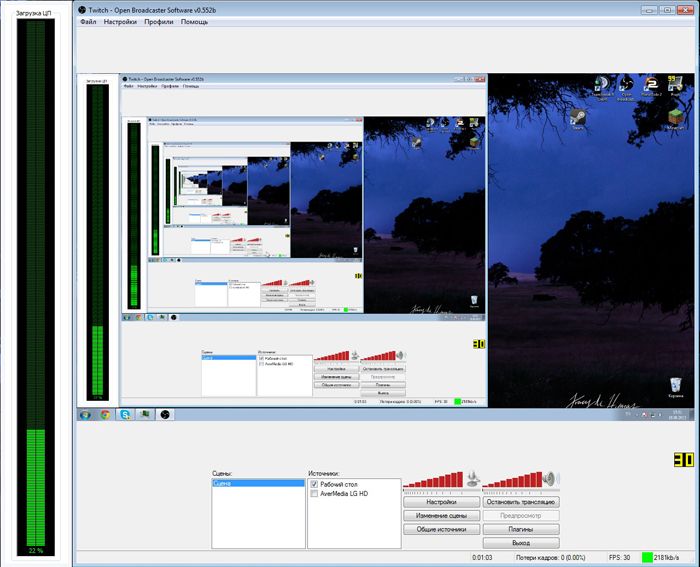
Task: Open the Помощь menu
Action: coord(194,21)
